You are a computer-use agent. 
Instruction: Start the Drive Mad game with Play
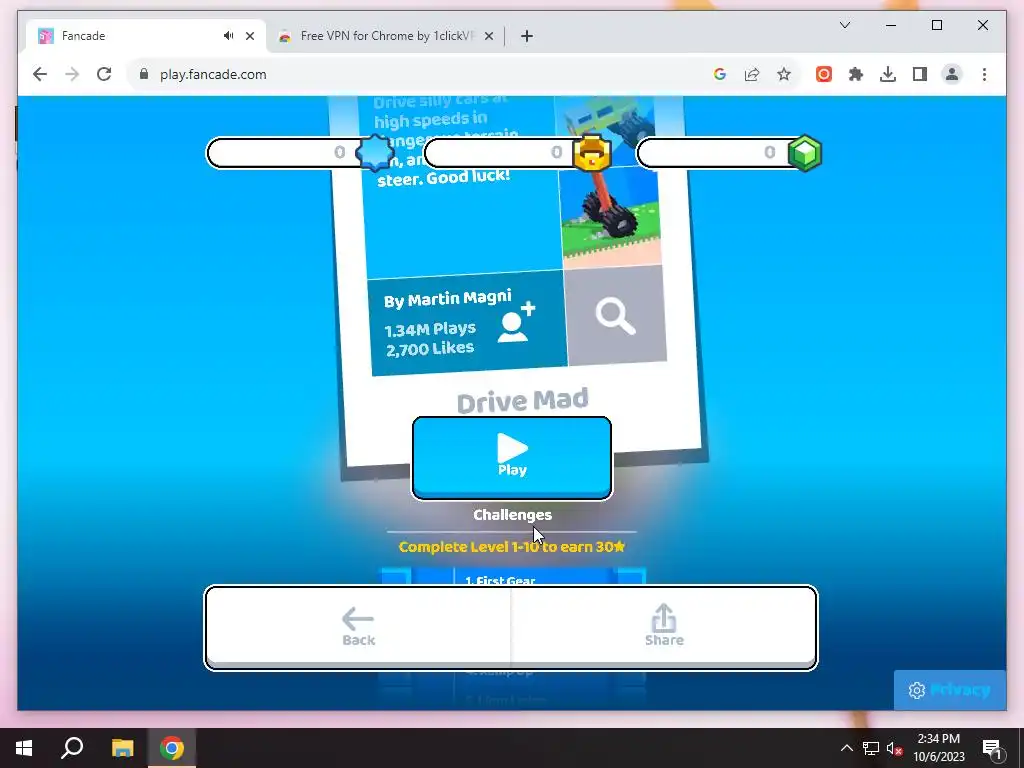pyautogui.click(x=512, y=458)
